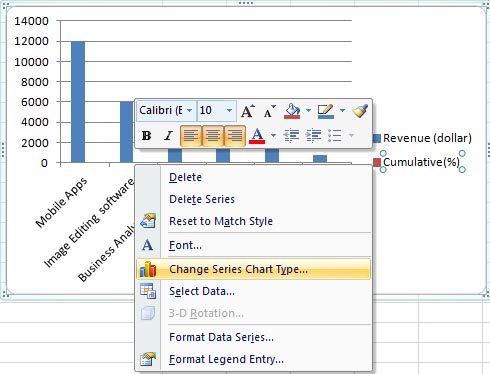Viewport: 490px width, 374px height.
Task: Open Font... from the context menu
Action: click(253, 245)
